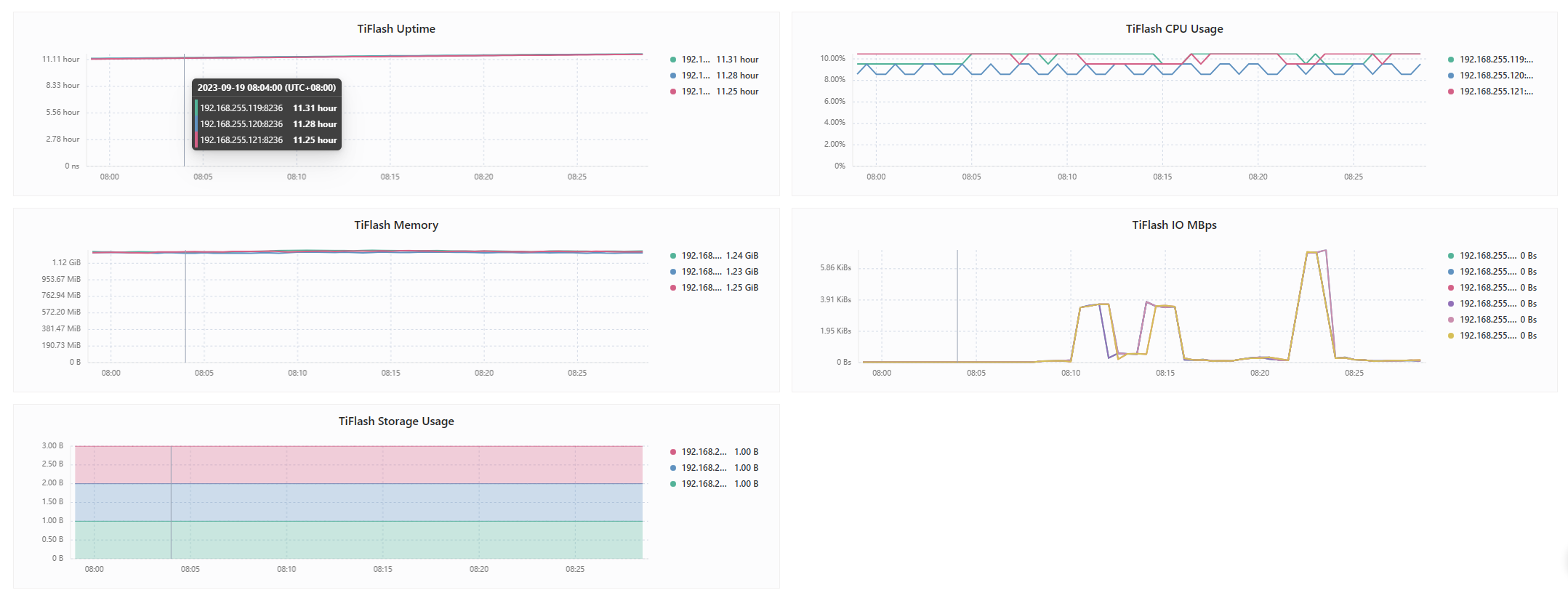Click the 2.50 B axis label in Storage Usage
Image resolution: width=1568 pixels, height=598 pixels.
pos(52,464)
